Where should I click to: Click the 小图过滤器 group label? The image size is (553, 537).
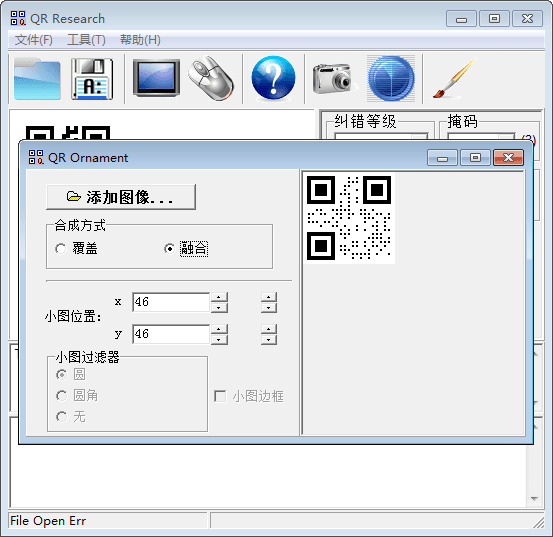point(87,357)
